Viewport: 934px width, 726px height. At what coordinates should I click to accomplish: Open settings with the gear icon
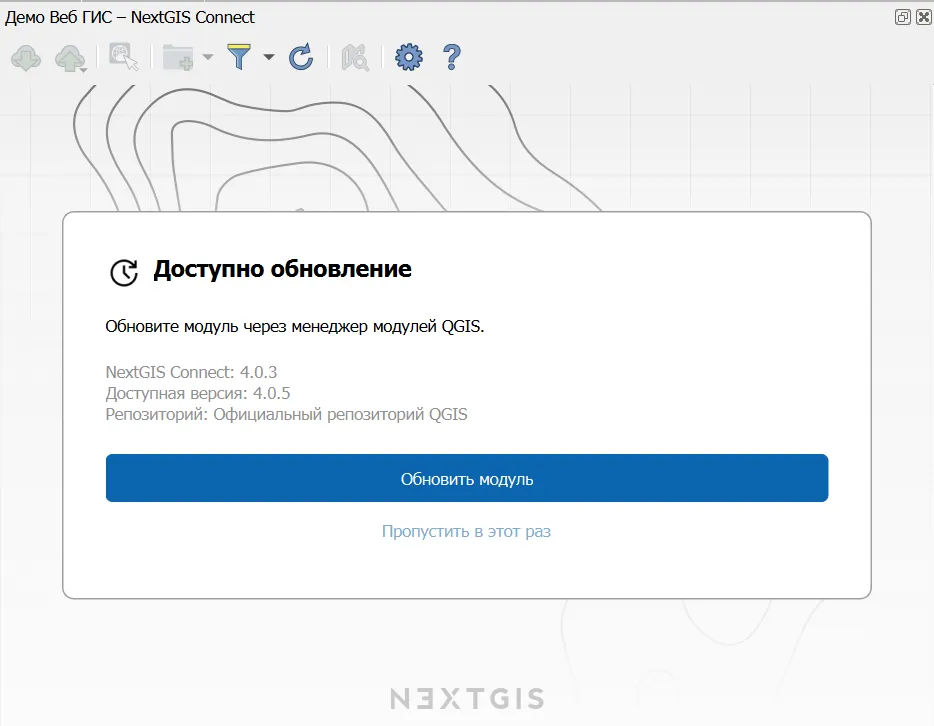409,57
